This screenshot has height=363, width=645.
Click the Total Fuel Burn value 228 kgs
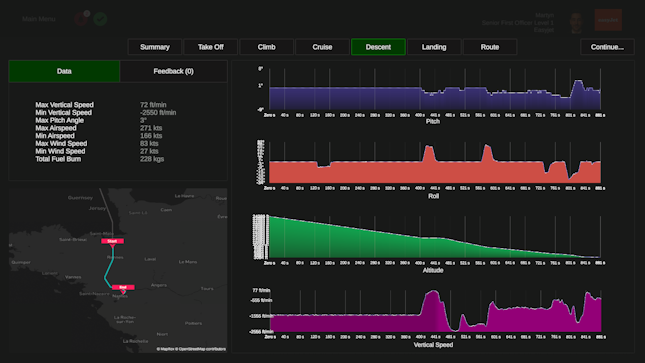point(152,159)
